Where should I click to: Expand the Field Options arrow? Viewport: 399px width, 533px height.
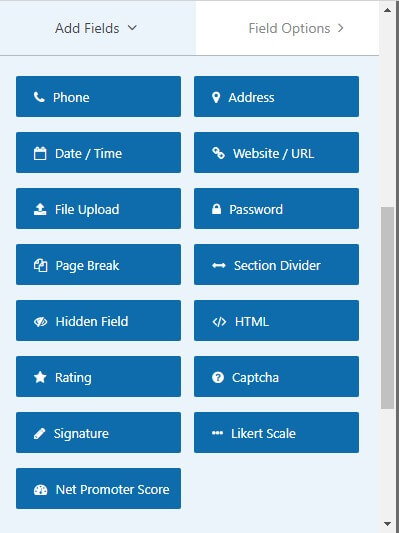[341, 28]
